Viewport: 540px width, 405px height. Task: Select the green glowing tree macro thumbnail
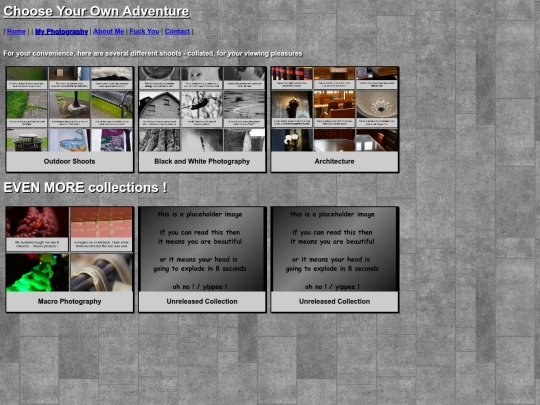pos(37,272)
